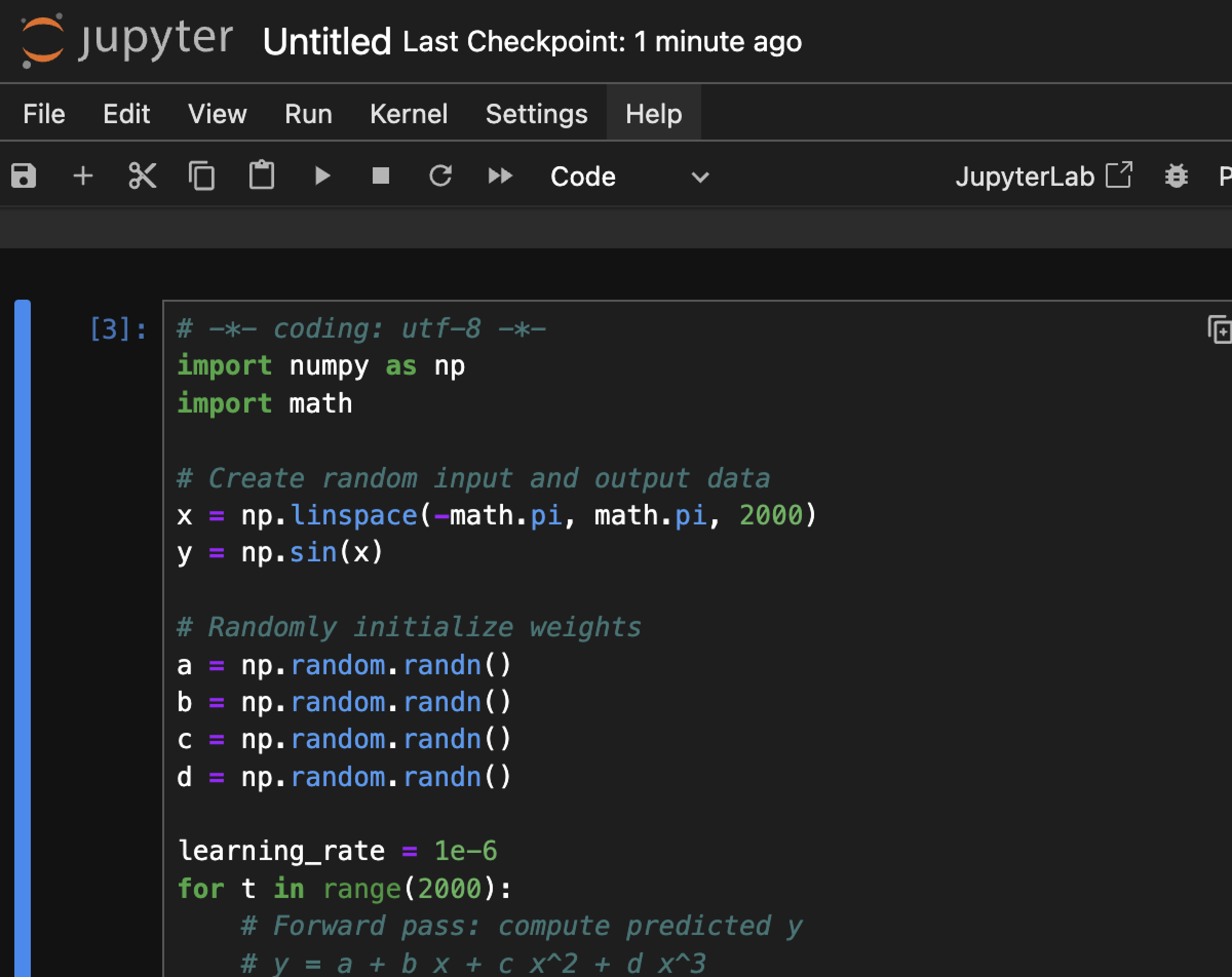Insert a new cell below using plus icon
Screen dimensions: 1232x977
82,176
